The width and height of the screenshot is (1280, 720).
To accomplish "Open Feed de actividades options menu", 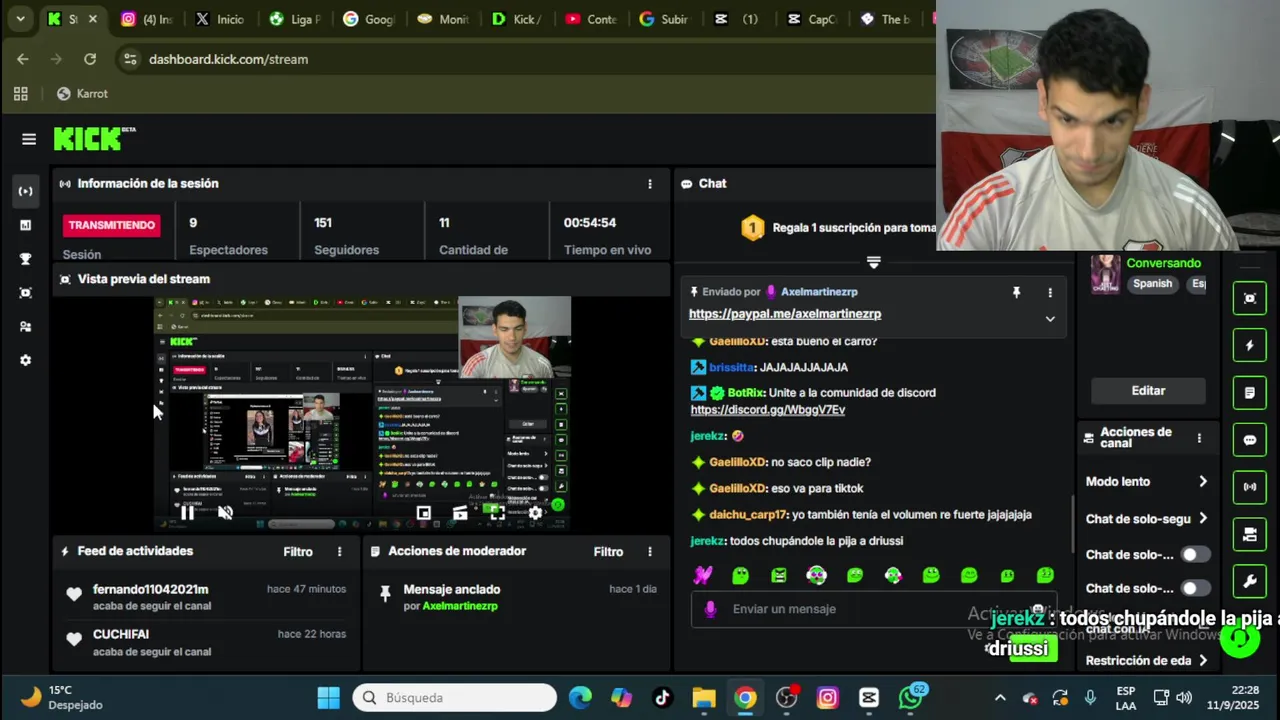I will pyautogui.click(x=340, y=552).
